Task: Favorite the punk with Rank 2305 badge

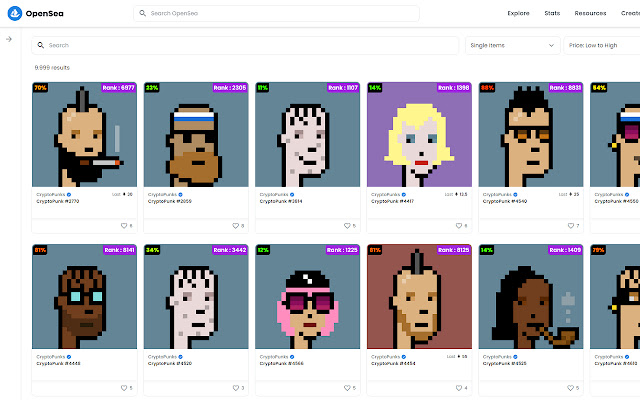Action: tap(235, 225)
